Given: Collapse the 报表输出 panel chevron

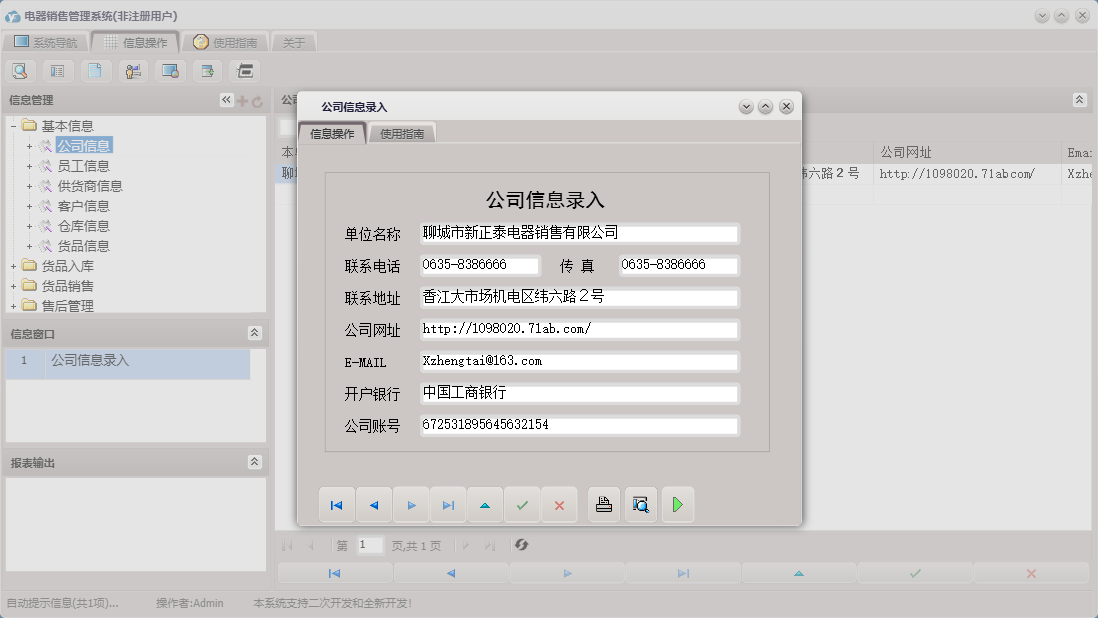Looking at the screenshot, I should pyautogui.click(x=256, y=462).
